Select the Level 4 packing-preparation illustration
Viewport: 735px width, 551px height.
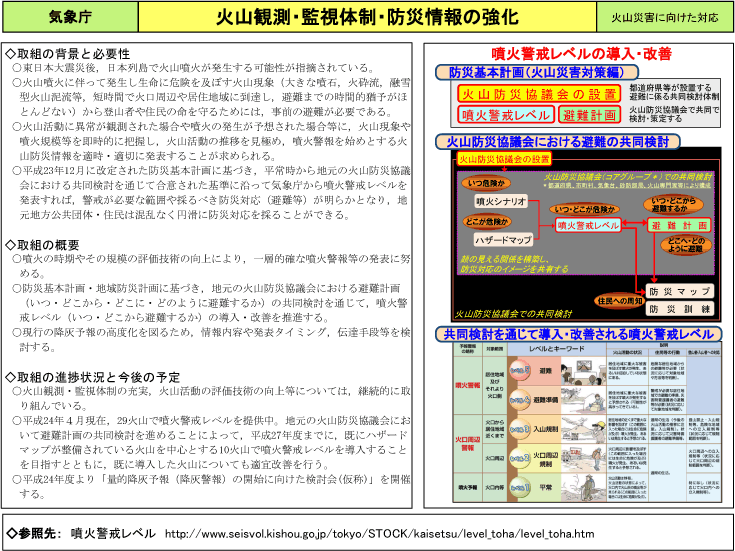[583, 400]
